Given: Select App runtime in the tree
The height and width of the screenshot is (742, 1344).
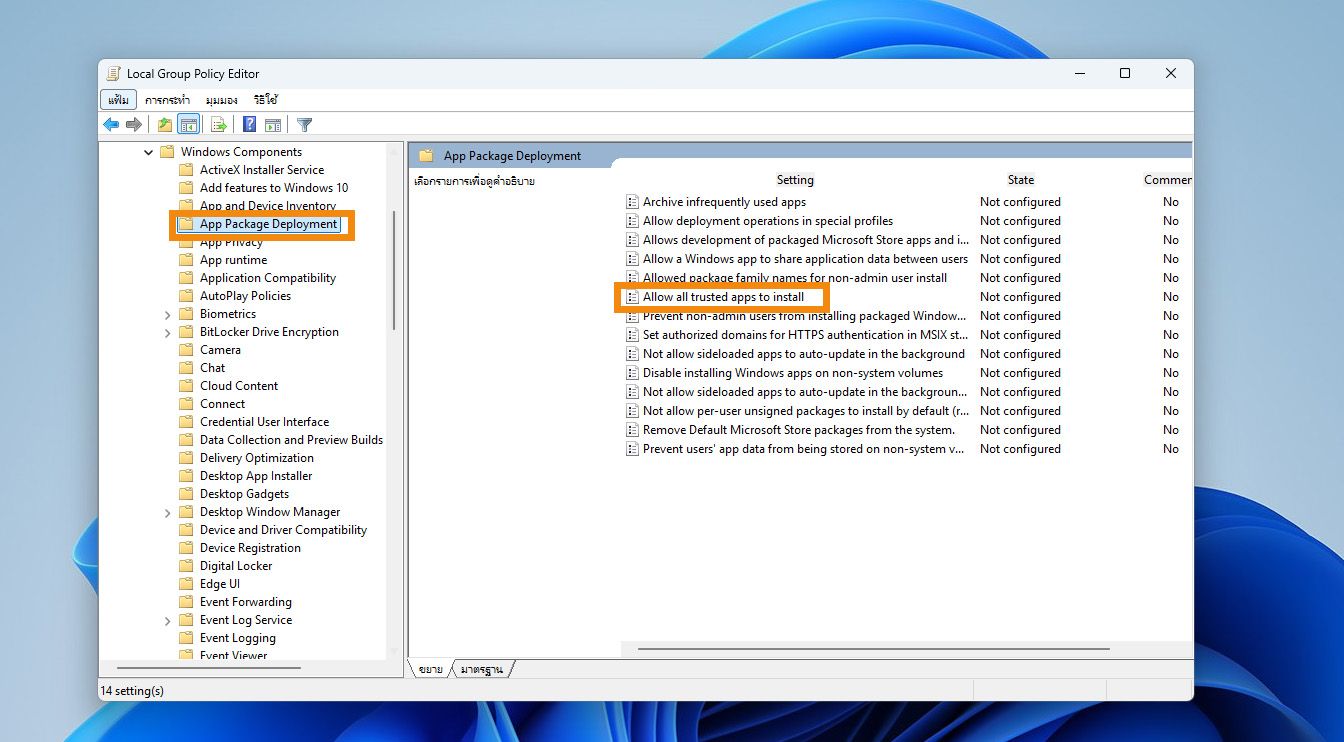Looking at the screenshot, I should click(x=233, y=260).
